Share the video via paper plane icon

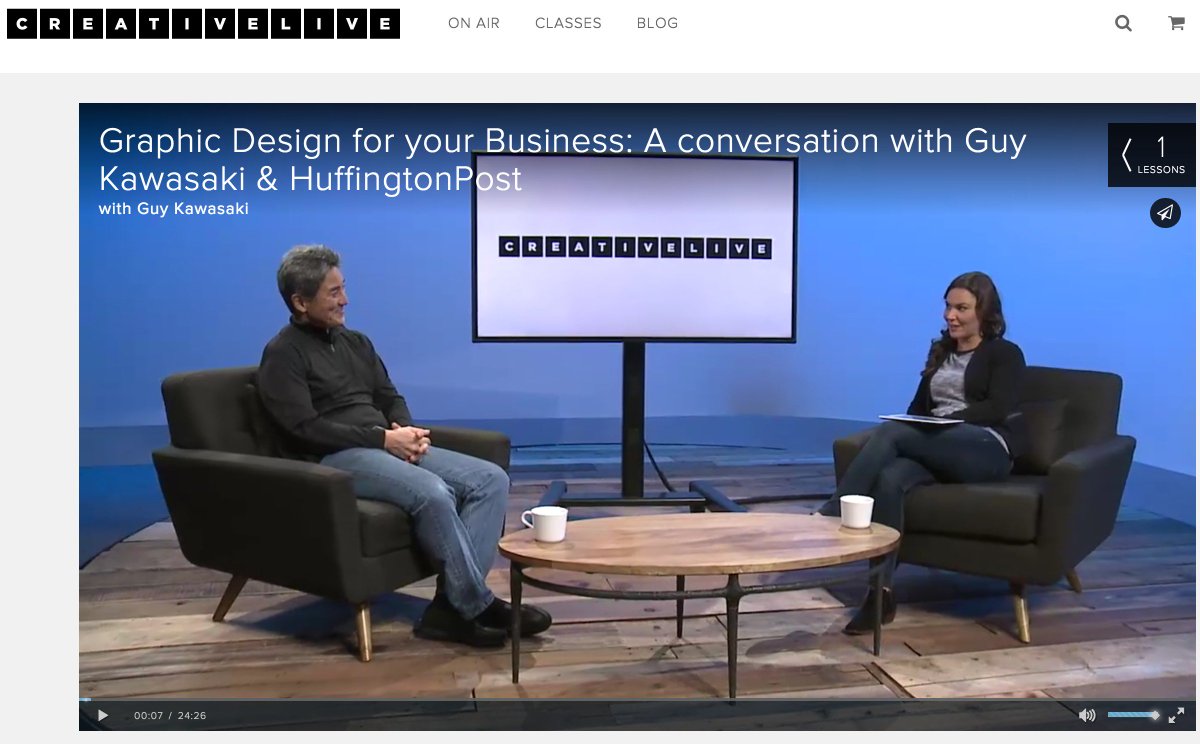point(1165,212)
